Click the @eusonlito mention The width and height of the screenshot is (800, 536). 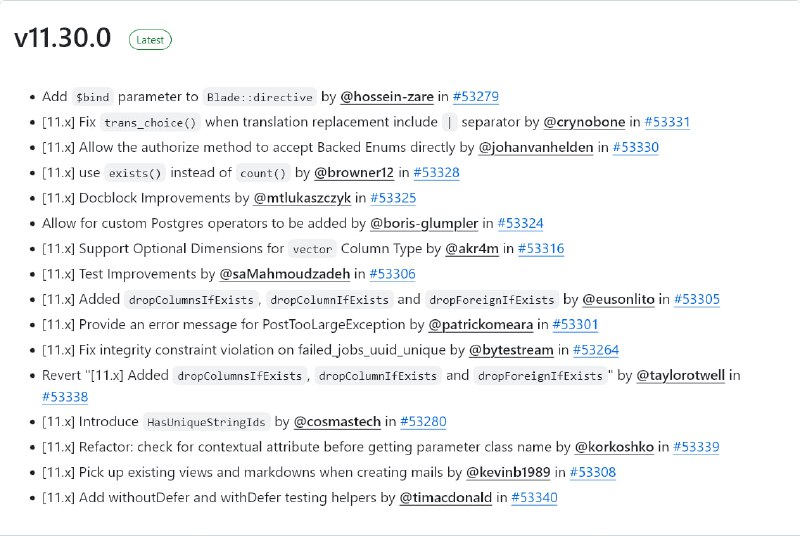tap(618, 299)
